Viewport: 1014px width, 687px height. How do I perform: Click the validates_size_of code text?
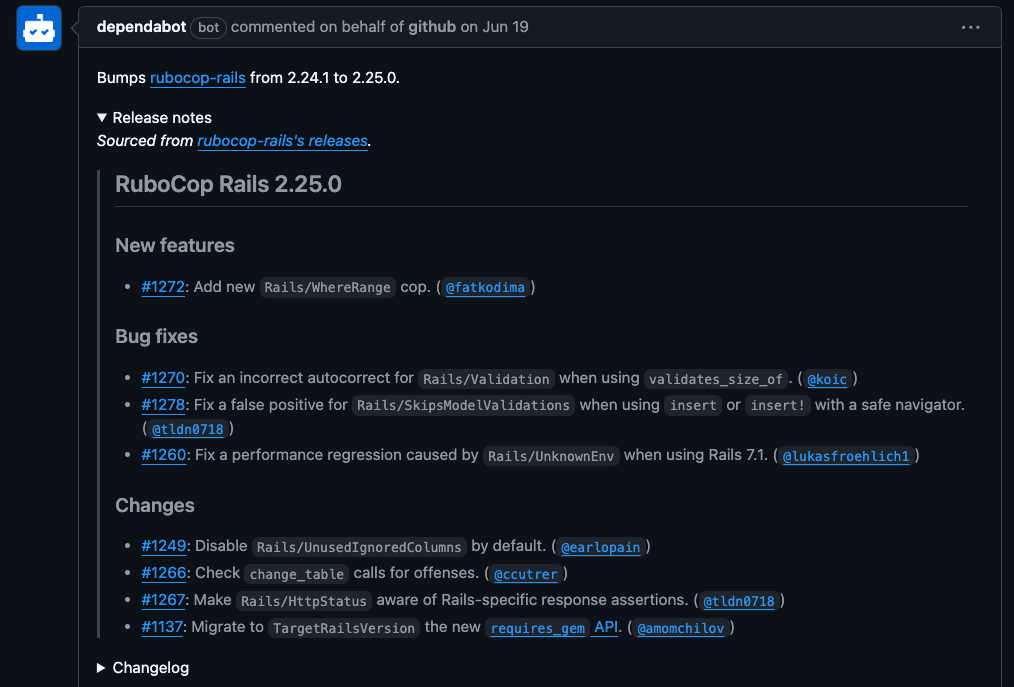click(x=716, y=379)
